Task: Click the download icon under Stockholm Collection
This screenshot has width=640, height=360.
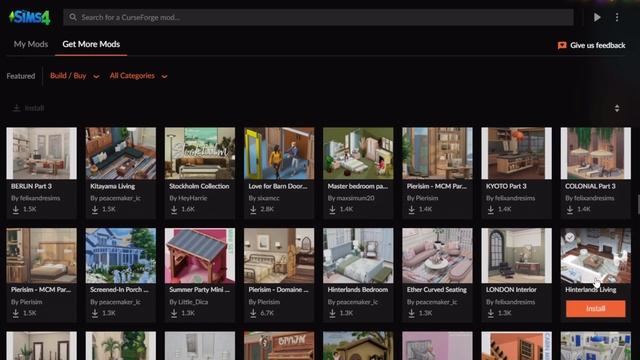Action: tap(174, 209)
